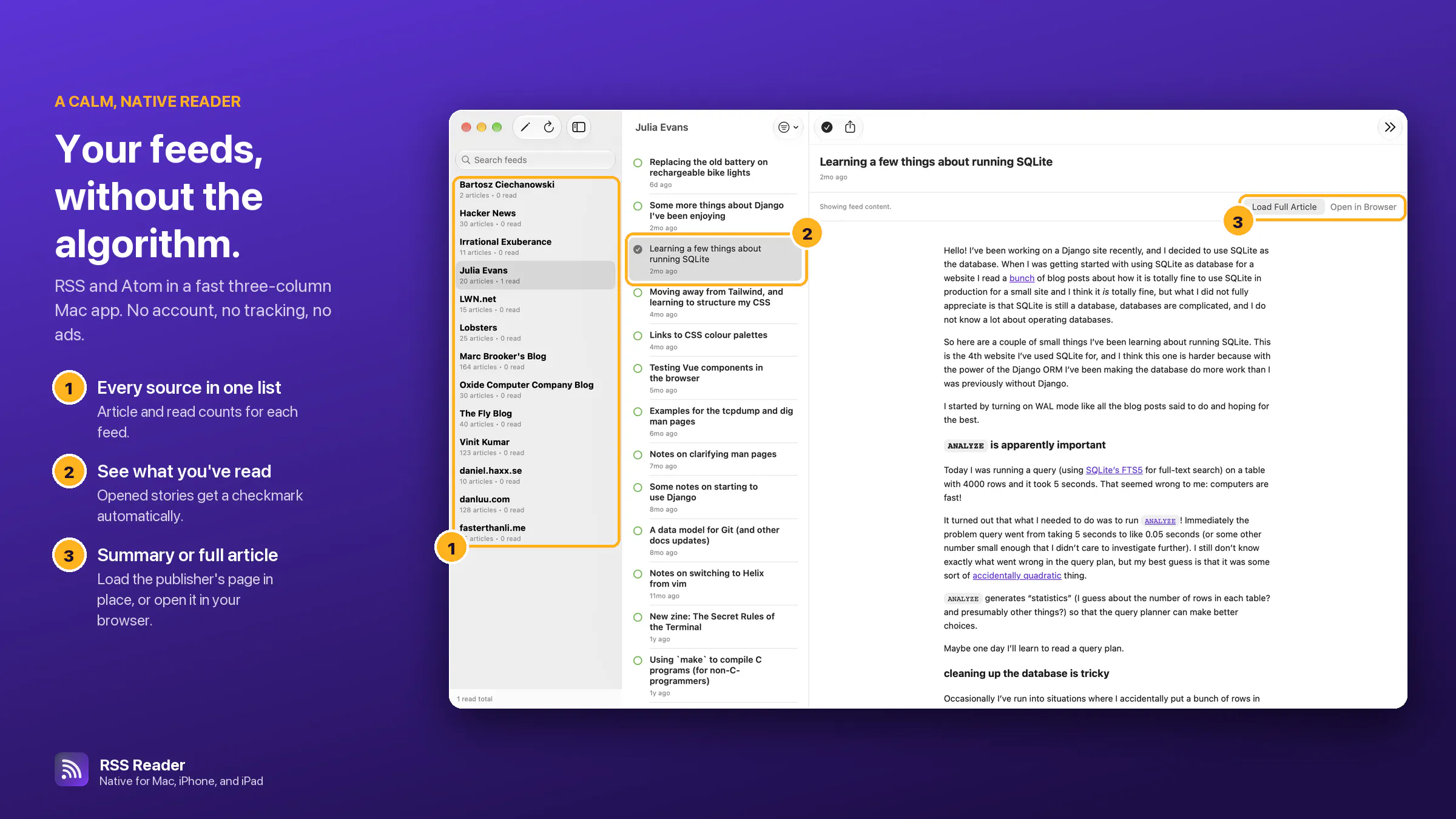Screen dimensions: 1456x819
Task: Open 'A data model for Git' article
Action: coord(716,541)
